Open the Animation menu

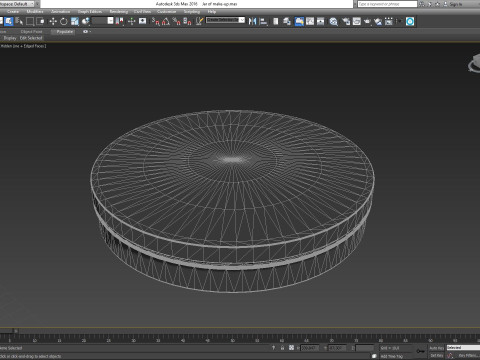click(x=61, y=12)
